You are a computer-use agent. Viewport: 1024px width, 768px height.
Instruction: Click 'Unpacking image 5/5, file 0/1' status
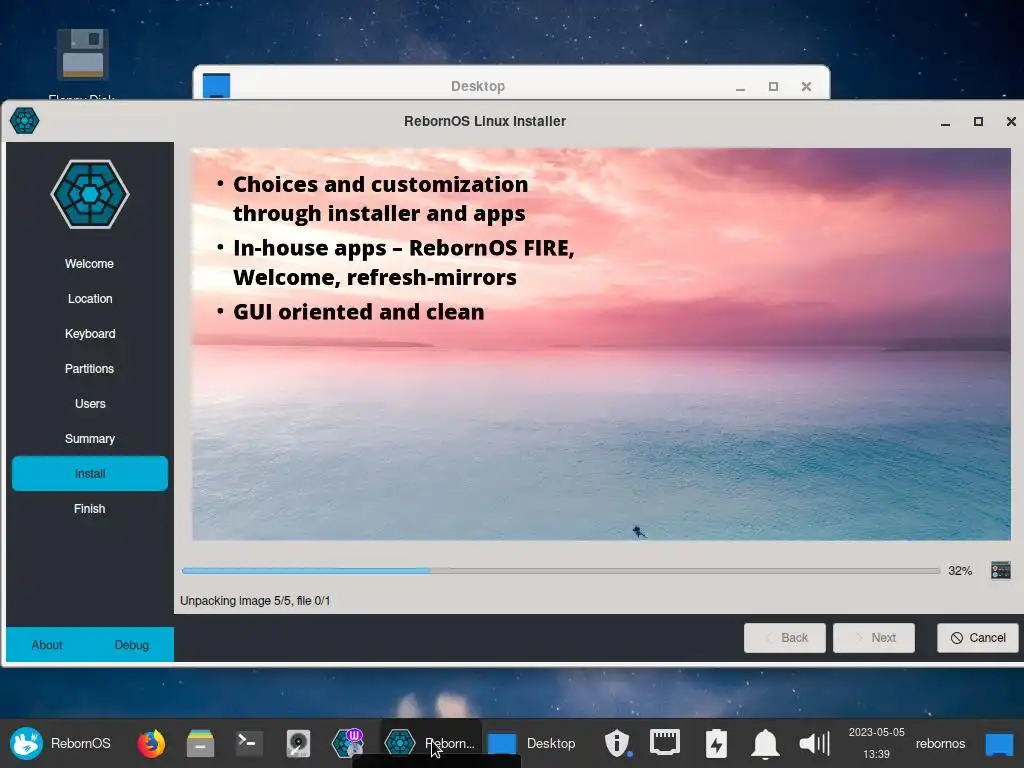pyautogui.click(x=255, y=600)
